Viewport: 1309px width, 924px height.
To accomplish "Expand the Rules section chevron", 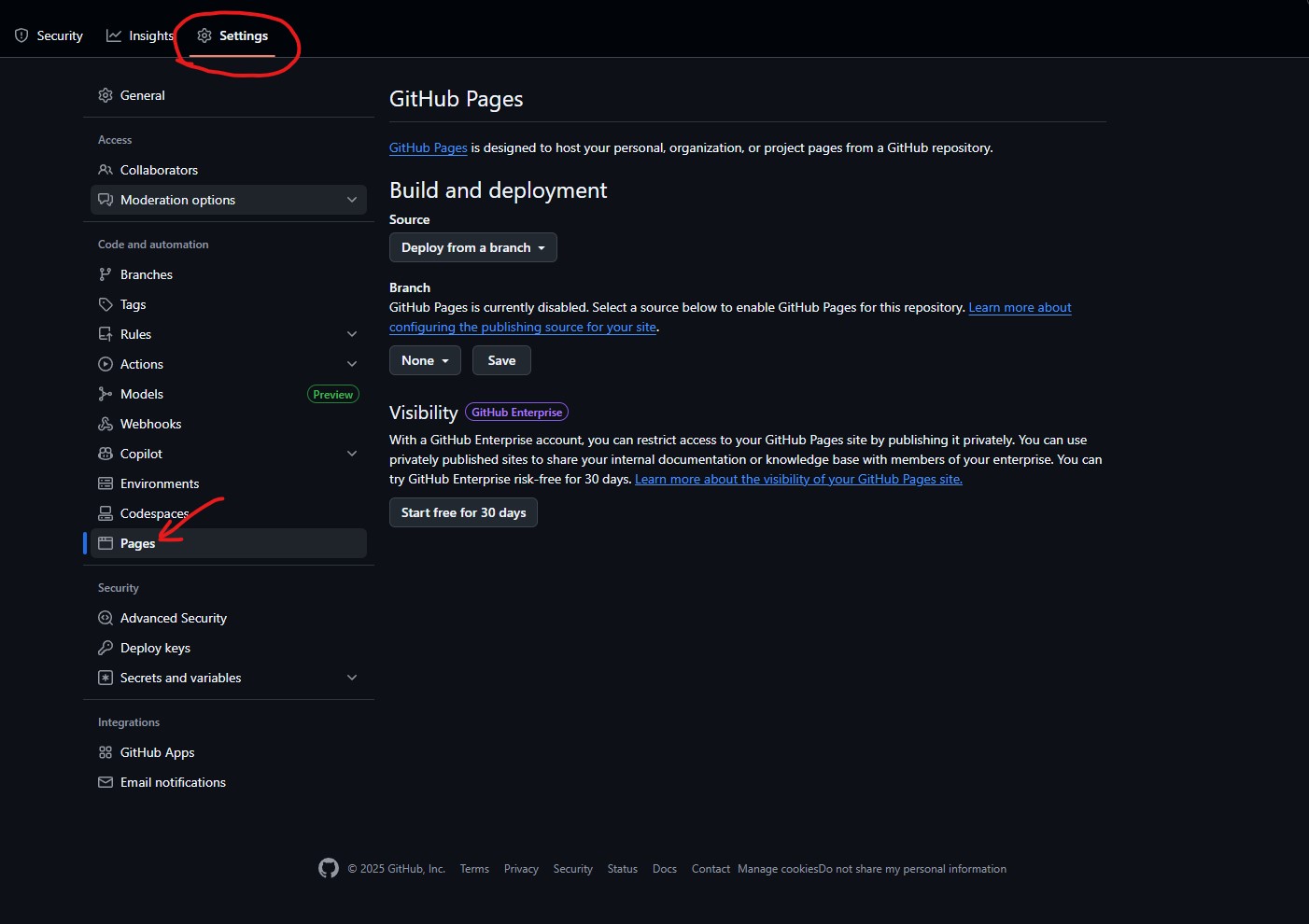I will [x=352, y=334].
